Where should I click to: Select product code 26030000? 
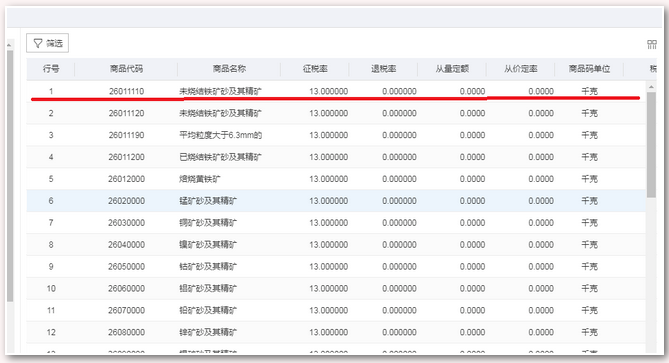pos(126,223)
